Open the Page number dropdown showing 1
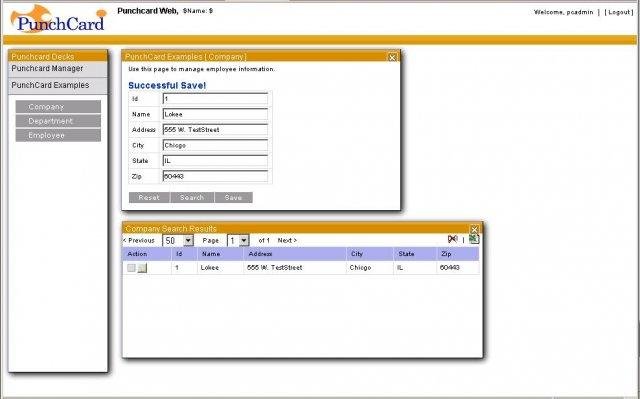The image size is (640, 399). [238, 240]
